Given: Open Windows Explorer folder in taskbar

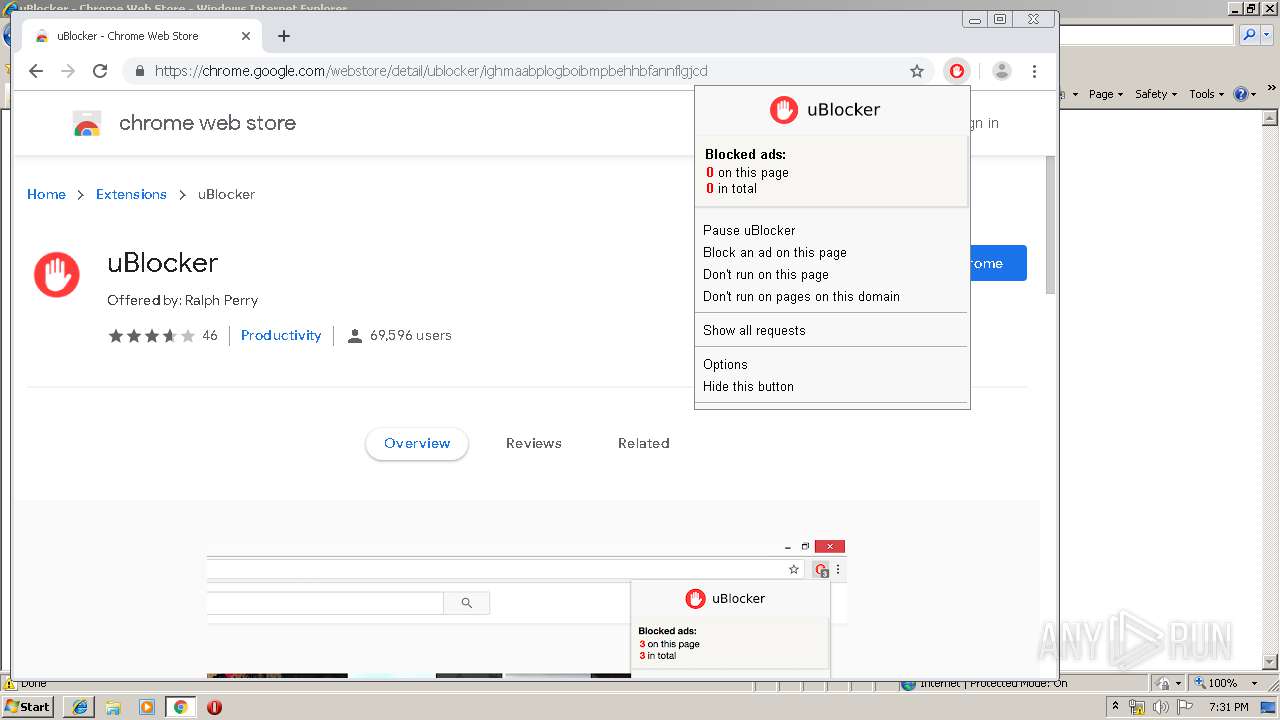Looking at the screenshot, I should (x=113, y=707).
